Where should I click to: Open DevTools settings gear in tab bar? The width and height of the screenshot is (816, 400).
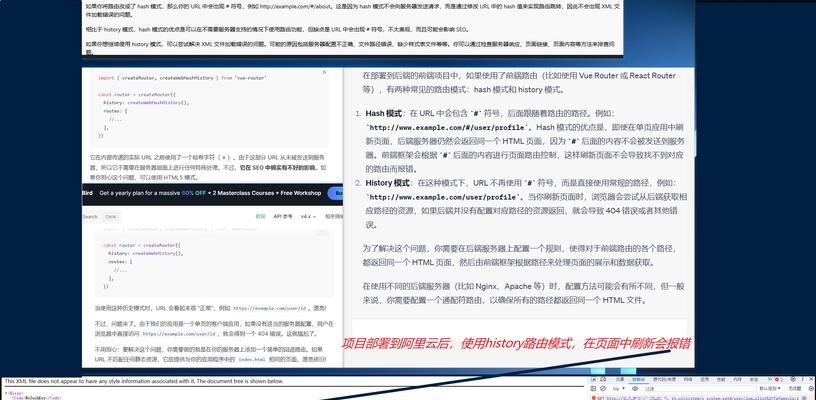(x=793, y=380)
